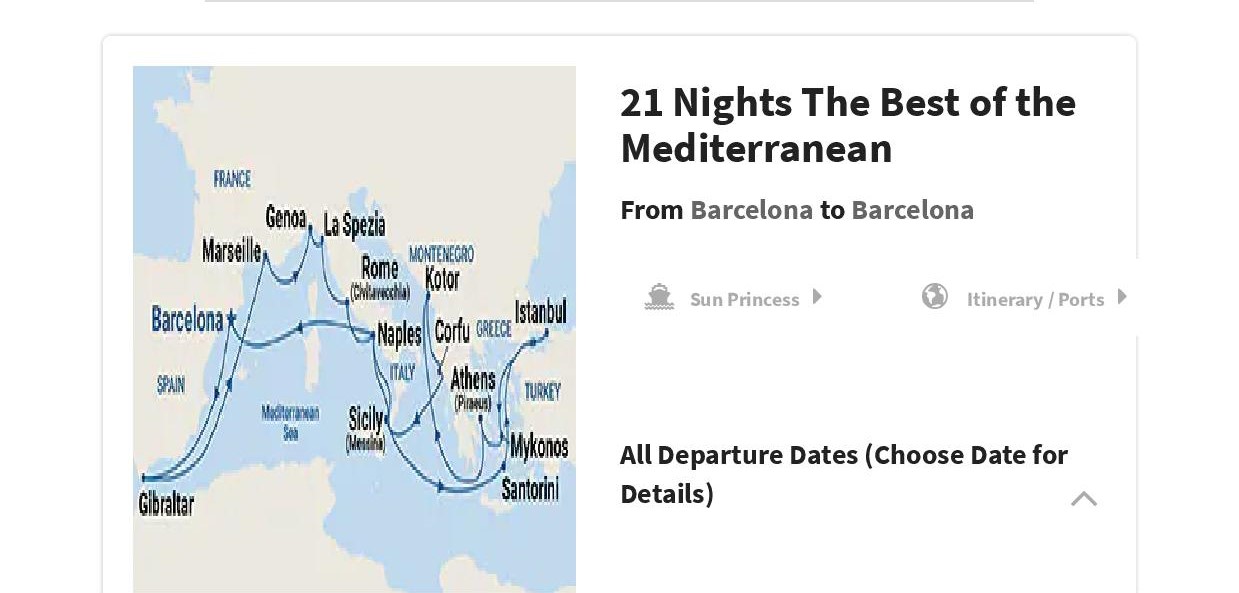This screenshot has height=593, width=1239.
Task: Click the Gibraltar label on the map
Action: [166, 503]
